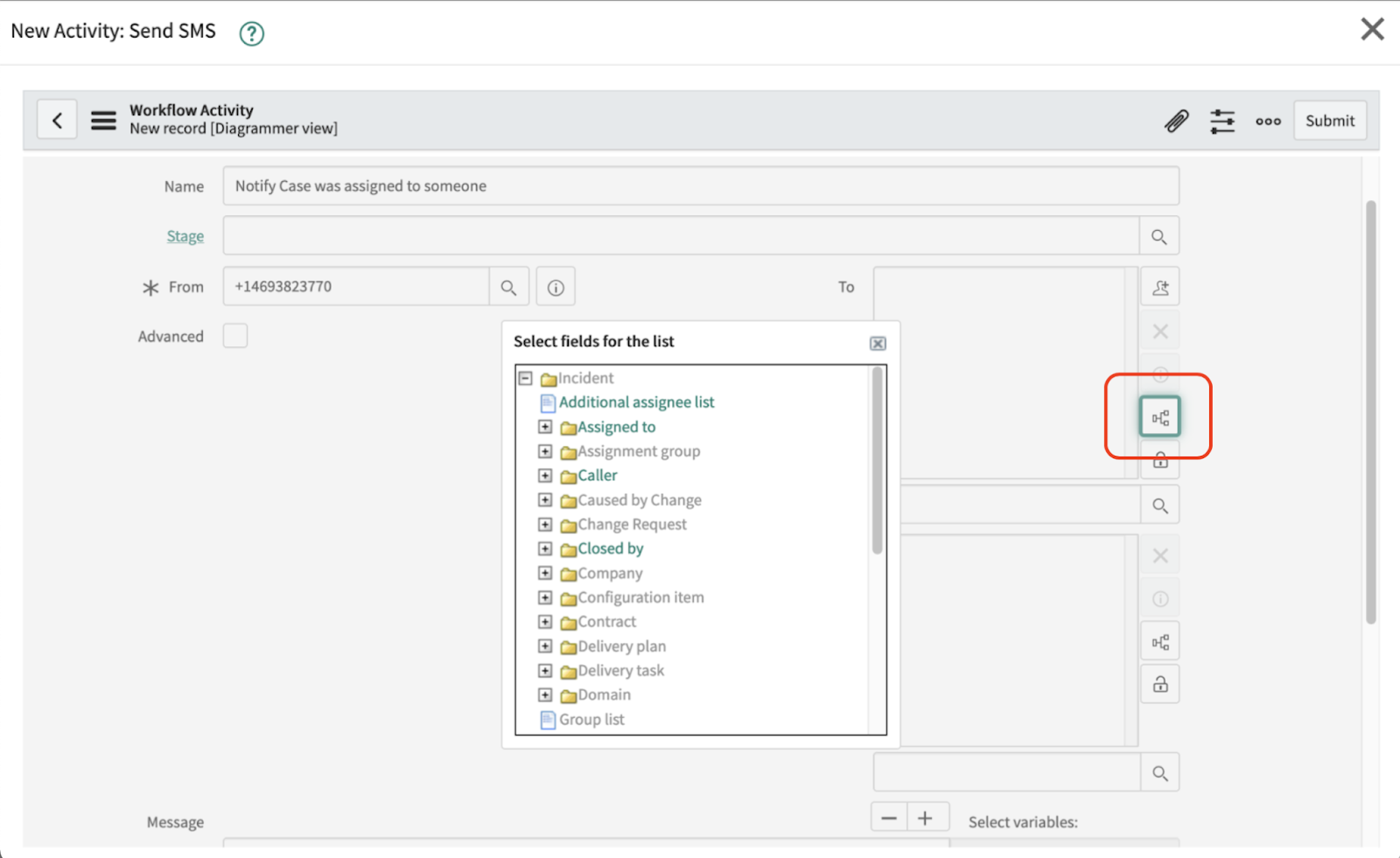The image size is (1400, 858).
Task: Follow the Stage label link
Action: point(185,236)
